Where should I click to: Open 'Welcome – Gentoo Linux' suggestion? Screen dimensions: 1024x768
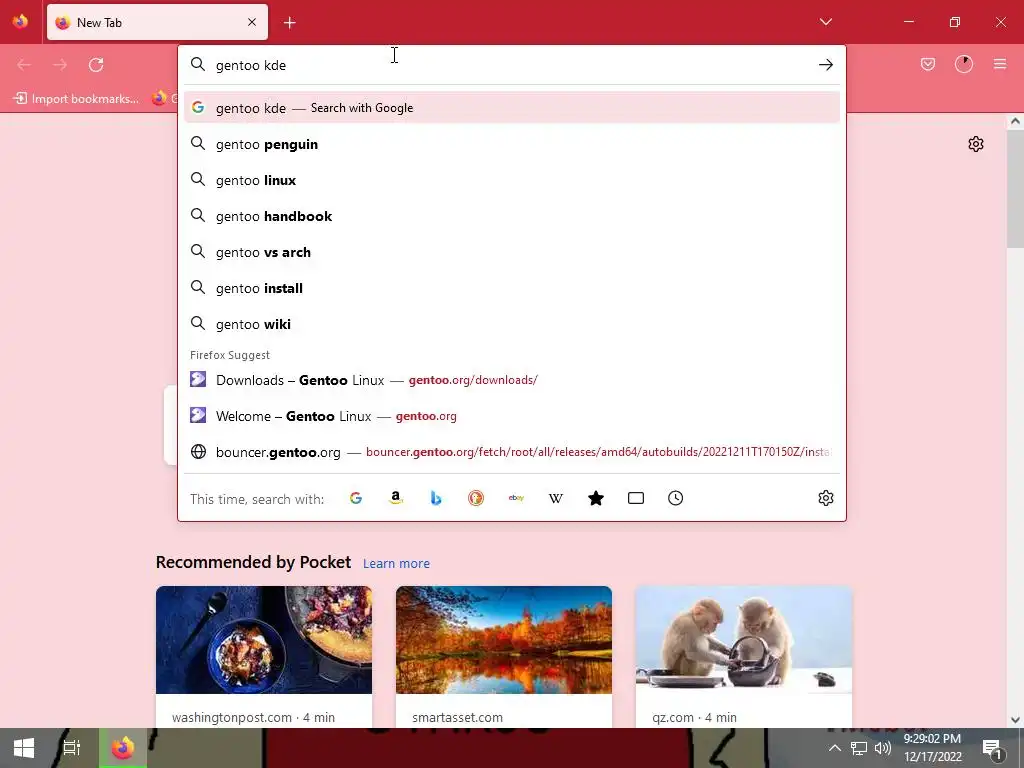pyautogui.click(x=511, y=416)
